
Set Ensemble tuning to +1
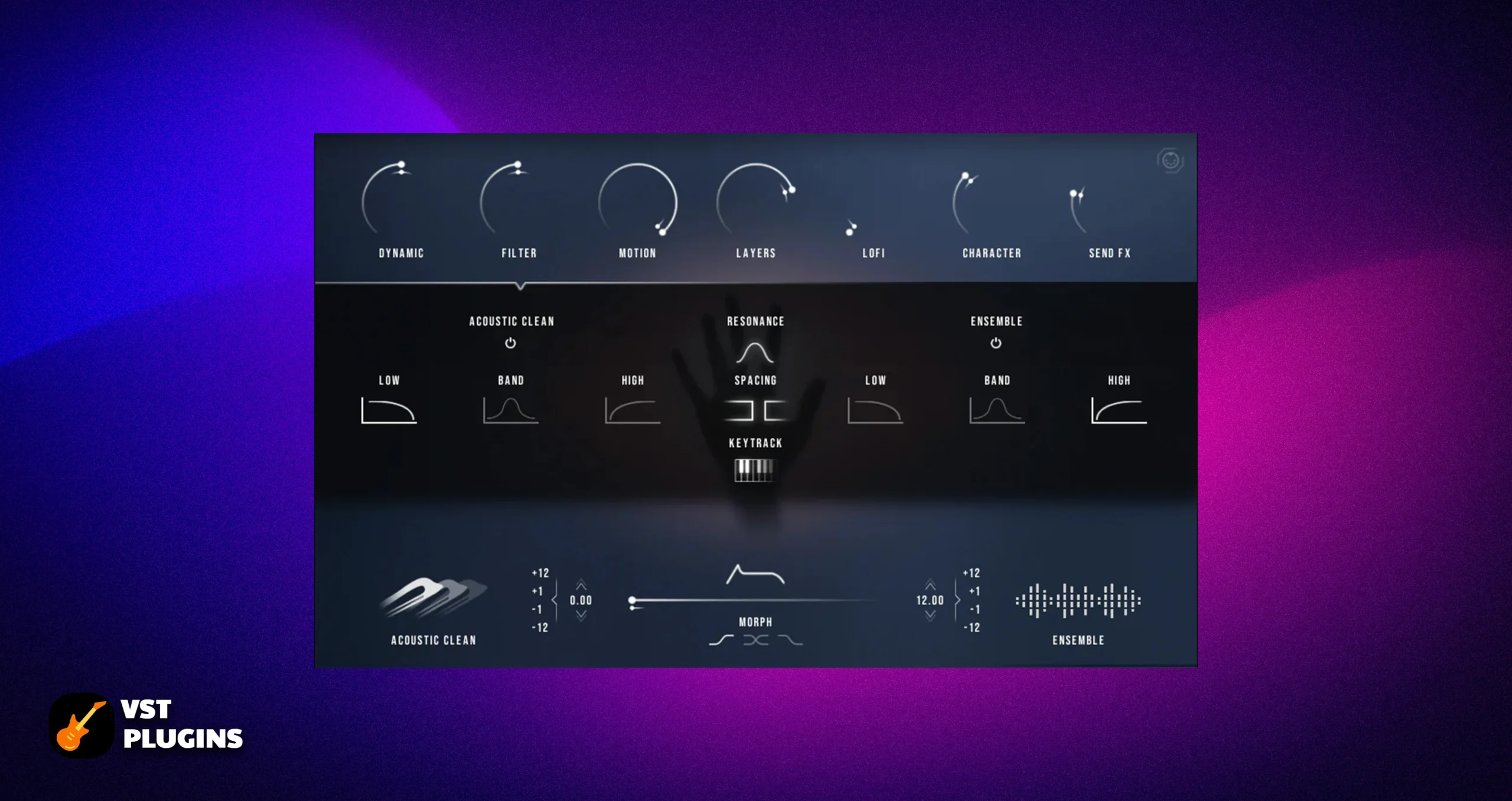tap(975, 591)
